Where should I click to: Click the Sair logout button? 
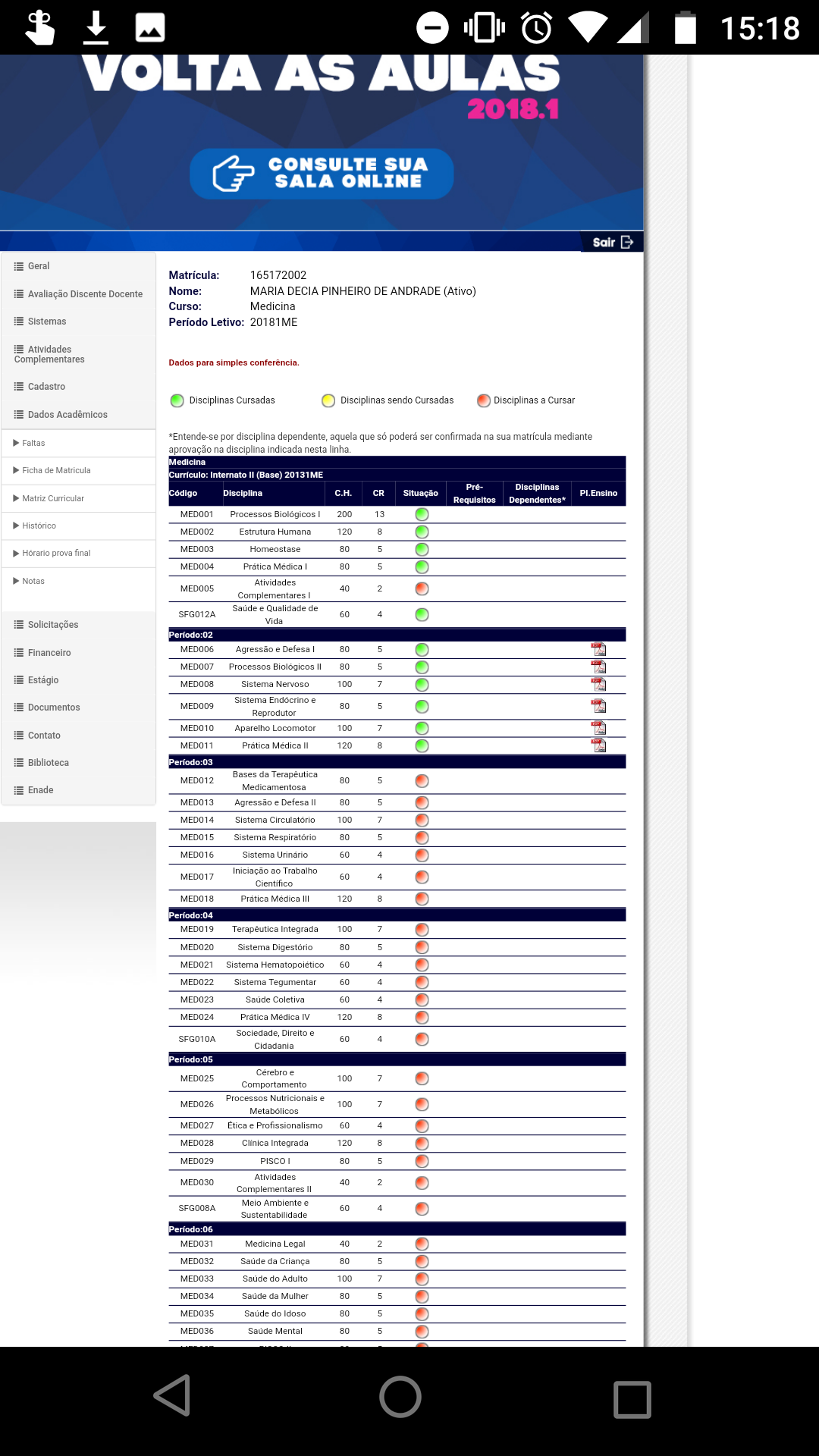(612, 242)
